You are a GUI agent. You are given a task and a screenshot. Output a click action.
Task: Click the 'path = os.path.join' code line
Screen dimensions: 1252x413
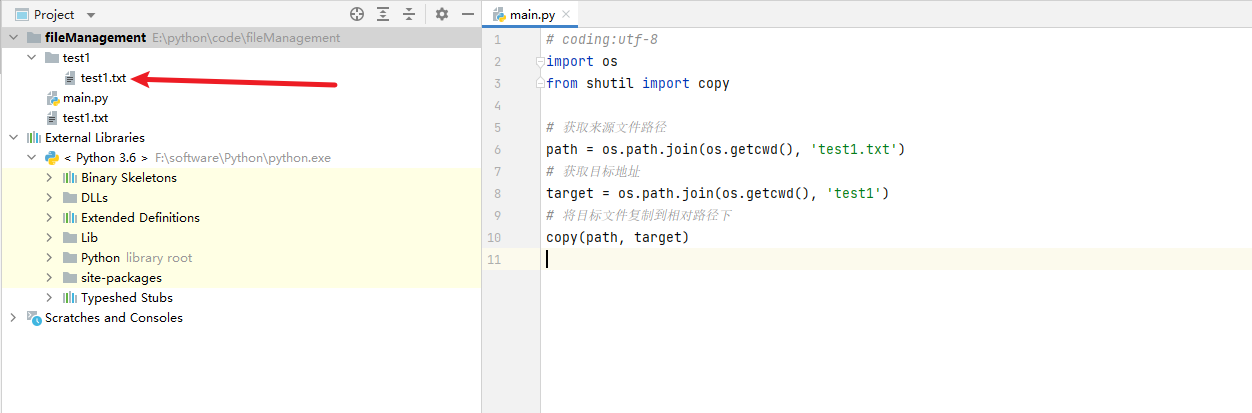coord(726,150)
